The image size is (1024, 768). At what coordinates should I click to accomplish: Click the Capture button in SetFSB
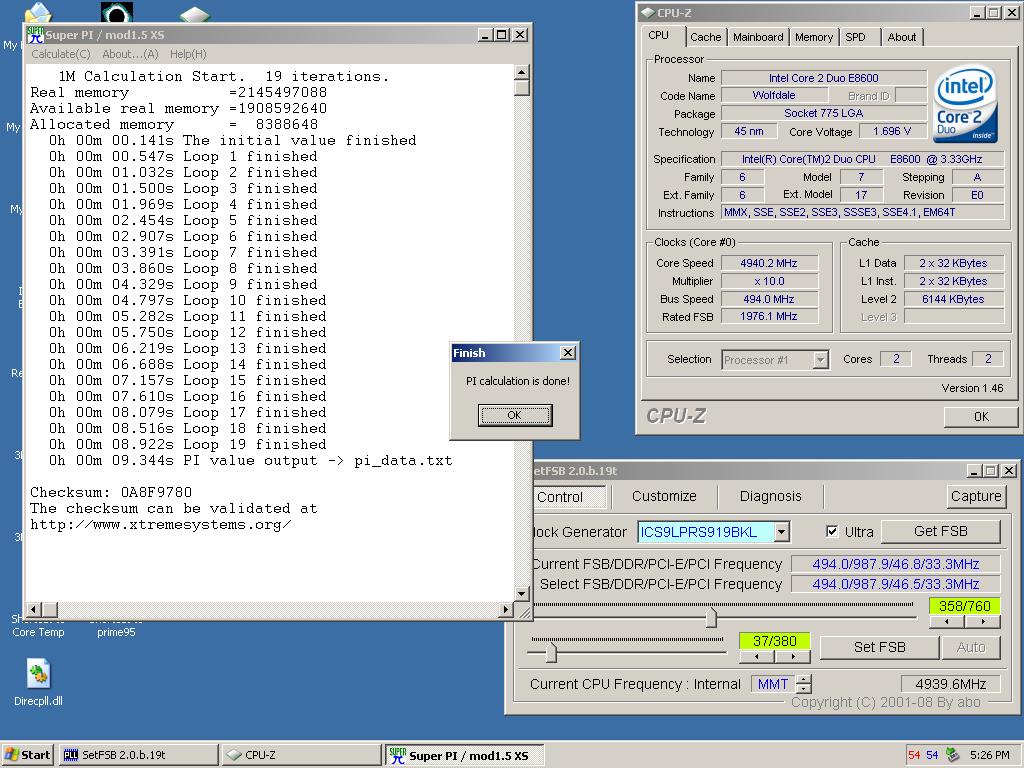[976, 496]
